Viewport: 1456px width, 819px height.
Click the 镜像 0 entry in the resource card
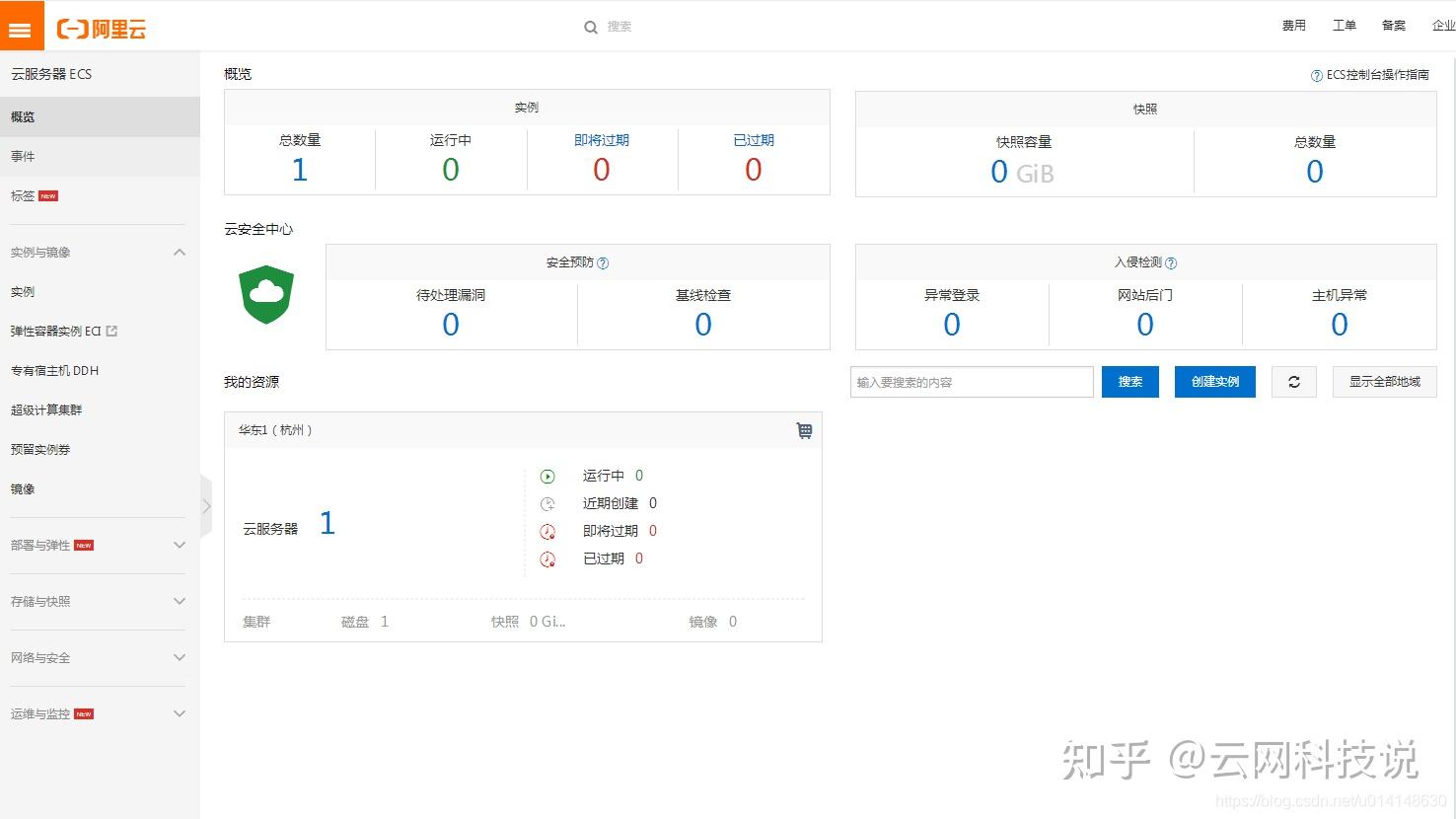coord(713,622)
